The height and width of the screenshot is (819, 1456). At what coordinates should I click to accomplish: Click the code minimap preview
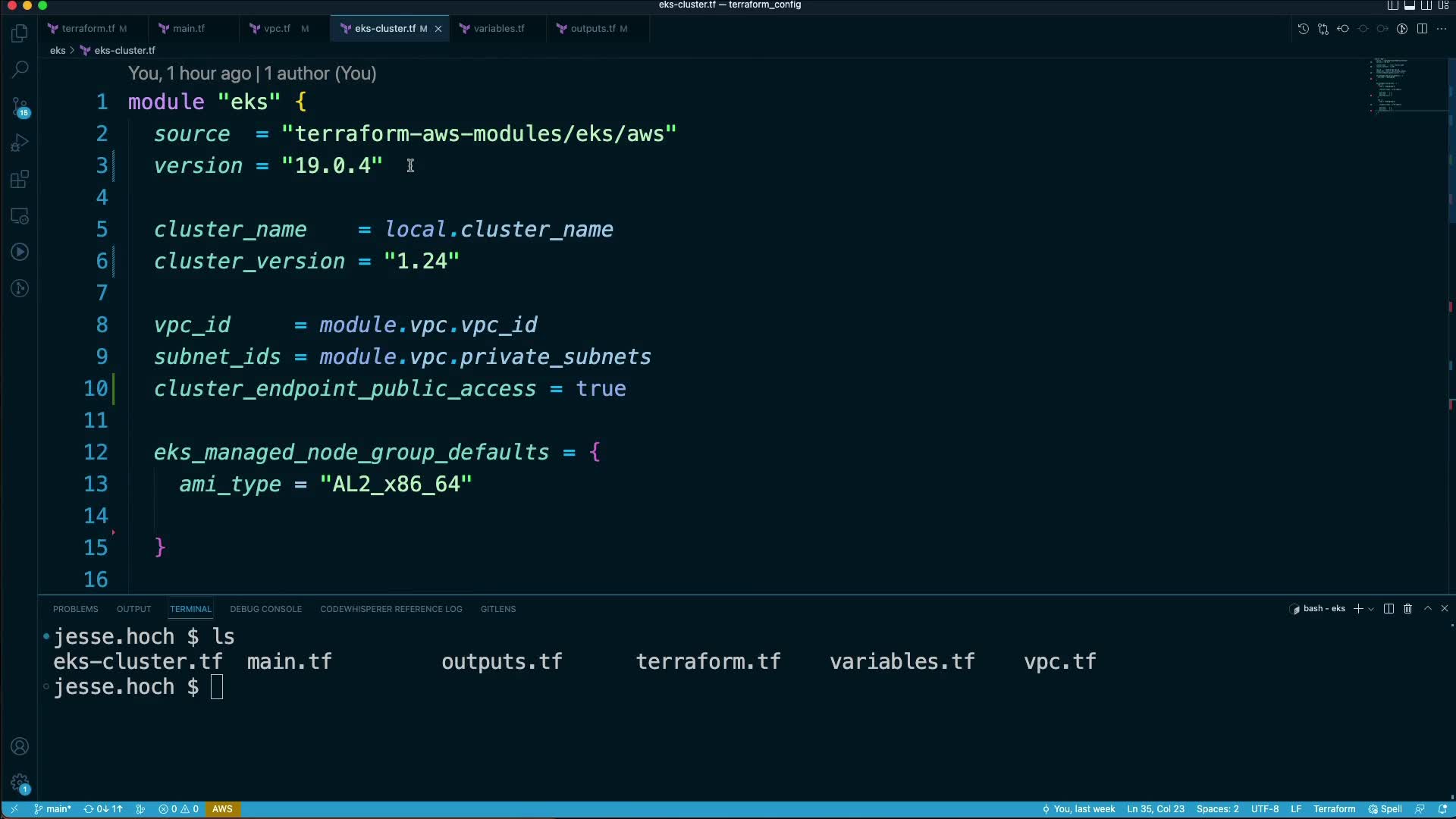click(x=1392, y=85)
